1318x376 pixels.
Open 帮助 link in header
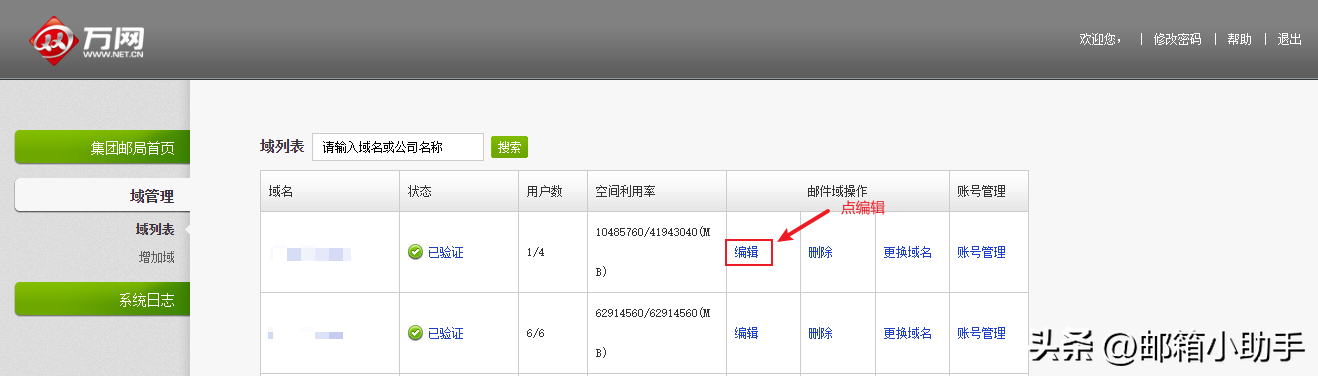(1239, 39)
